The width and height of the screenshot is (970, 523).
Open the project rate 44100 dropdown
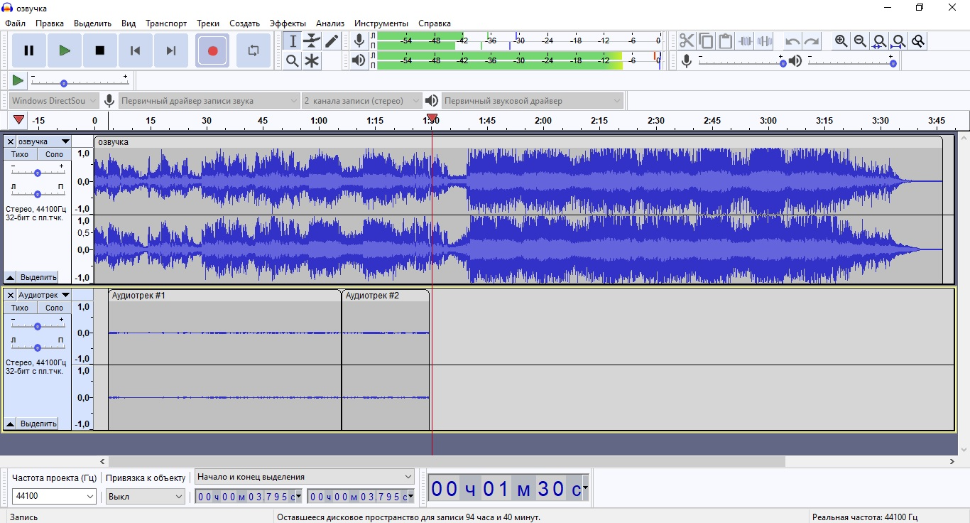[54, 496]
